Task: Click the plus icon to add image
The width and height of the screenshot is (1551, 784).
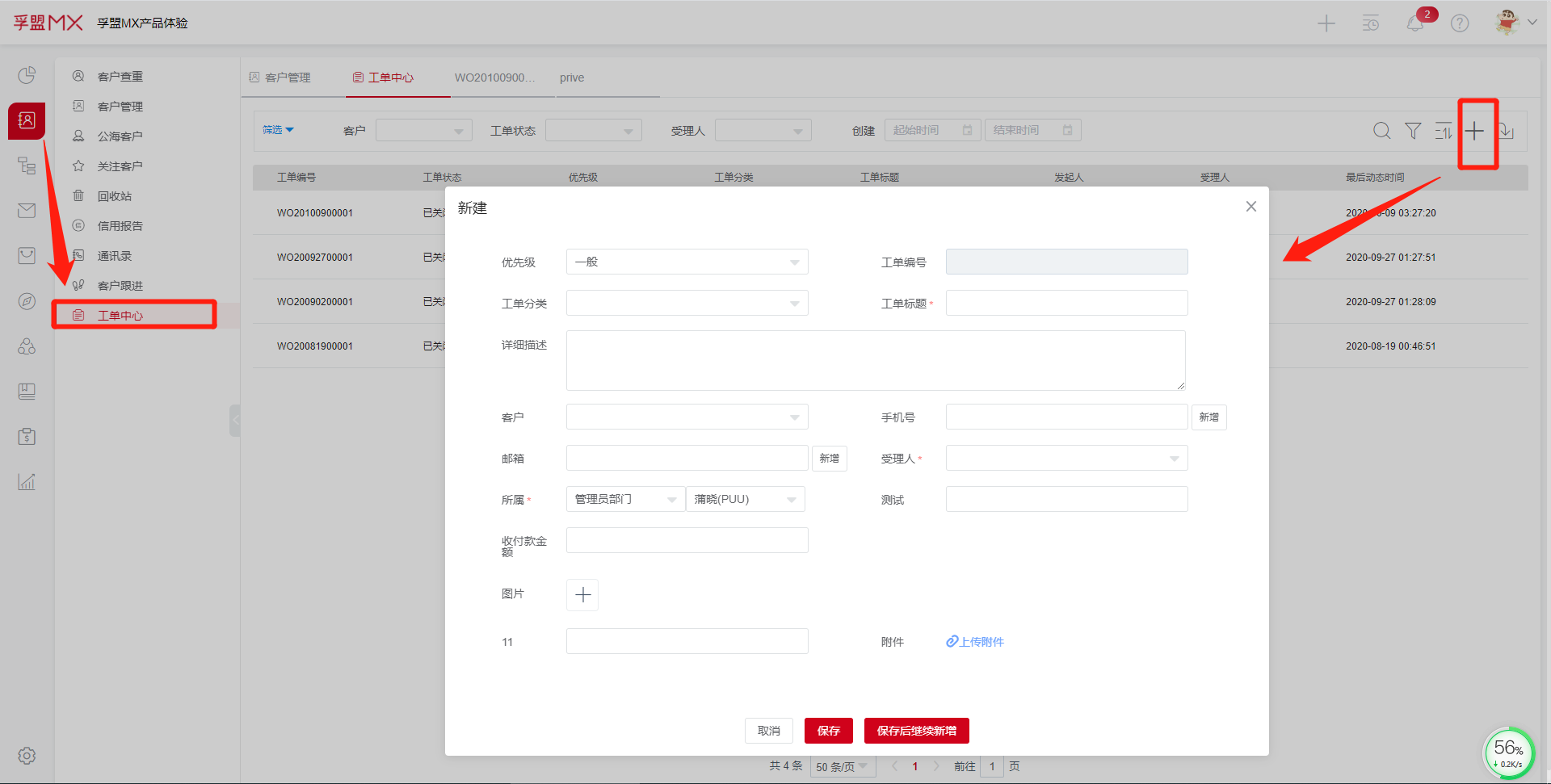Action: (x=582, y=595)
